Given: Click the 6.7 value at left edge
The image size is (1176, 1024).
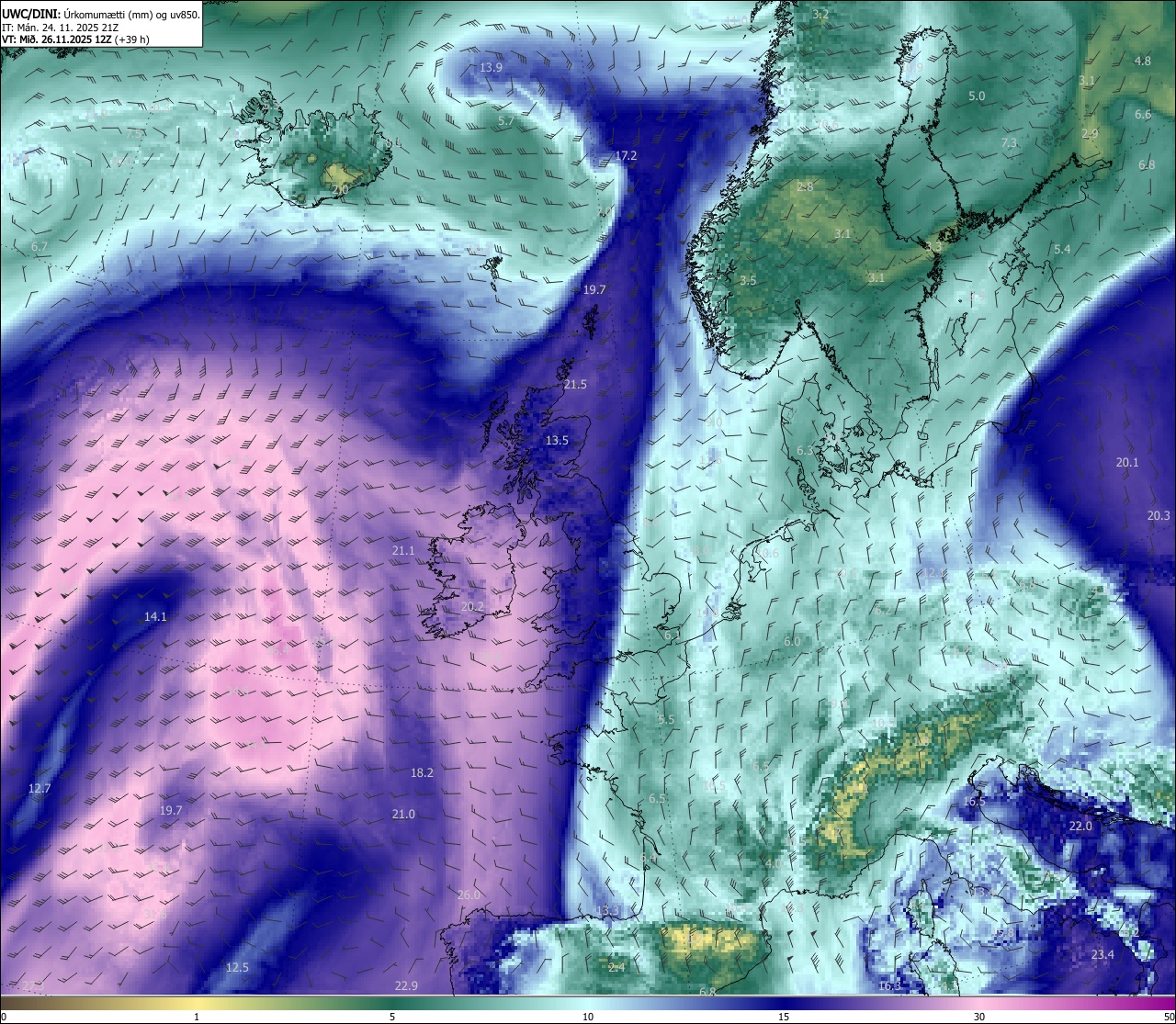Looking at the screenshot, I should pyautogui.click(x=39, y=248).
